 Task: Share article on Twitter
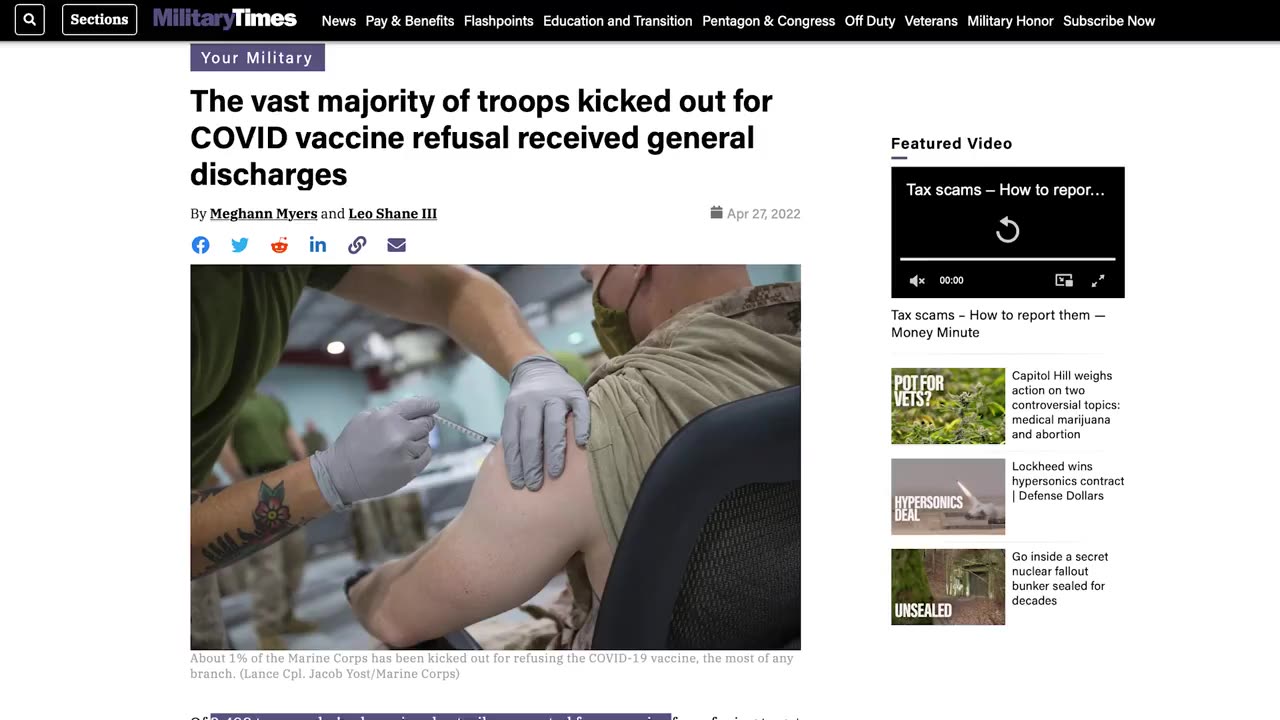(x=240, y=245)
